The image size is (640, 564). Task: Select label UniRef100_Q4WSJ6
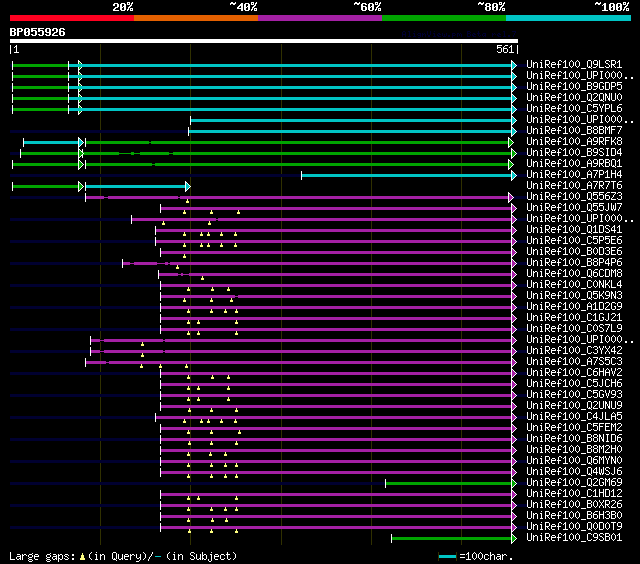click(574, 472)
